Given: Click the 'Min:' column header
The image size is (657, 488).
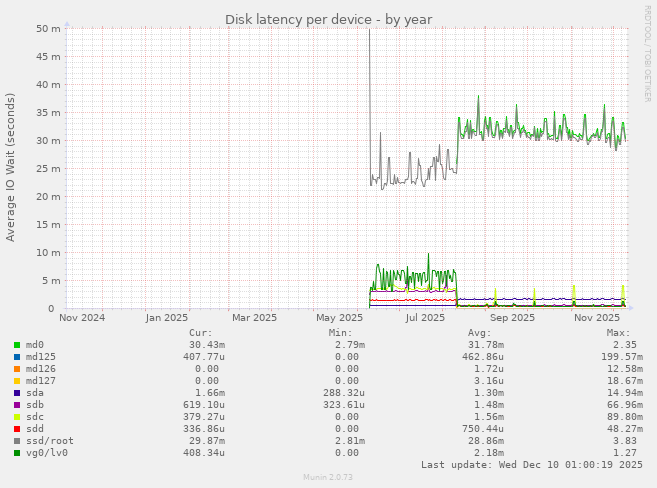Looking at the screenshot, I should pyautogui.click(x=341, y=333).
